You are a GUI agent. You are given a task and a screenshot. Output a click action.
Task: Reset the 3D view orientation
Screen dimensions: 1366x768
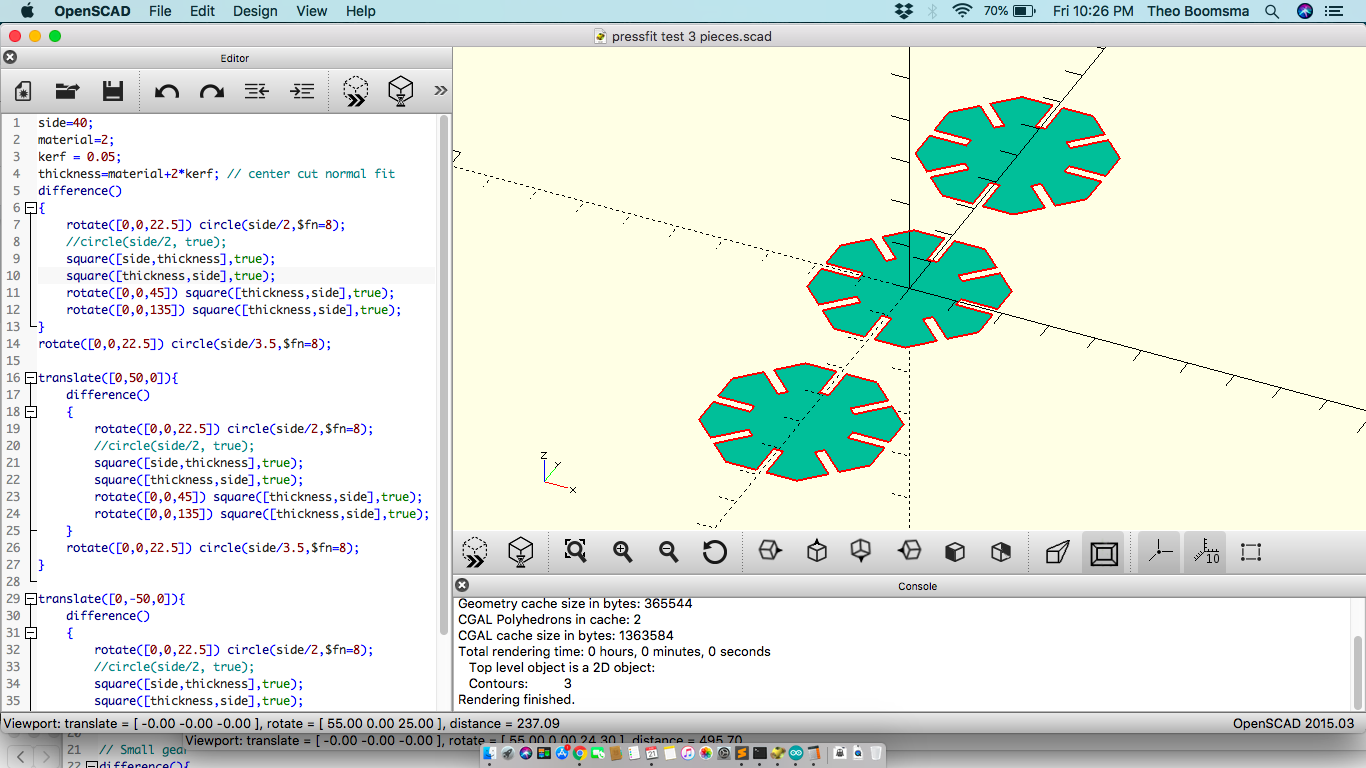(x=716, y=551)
